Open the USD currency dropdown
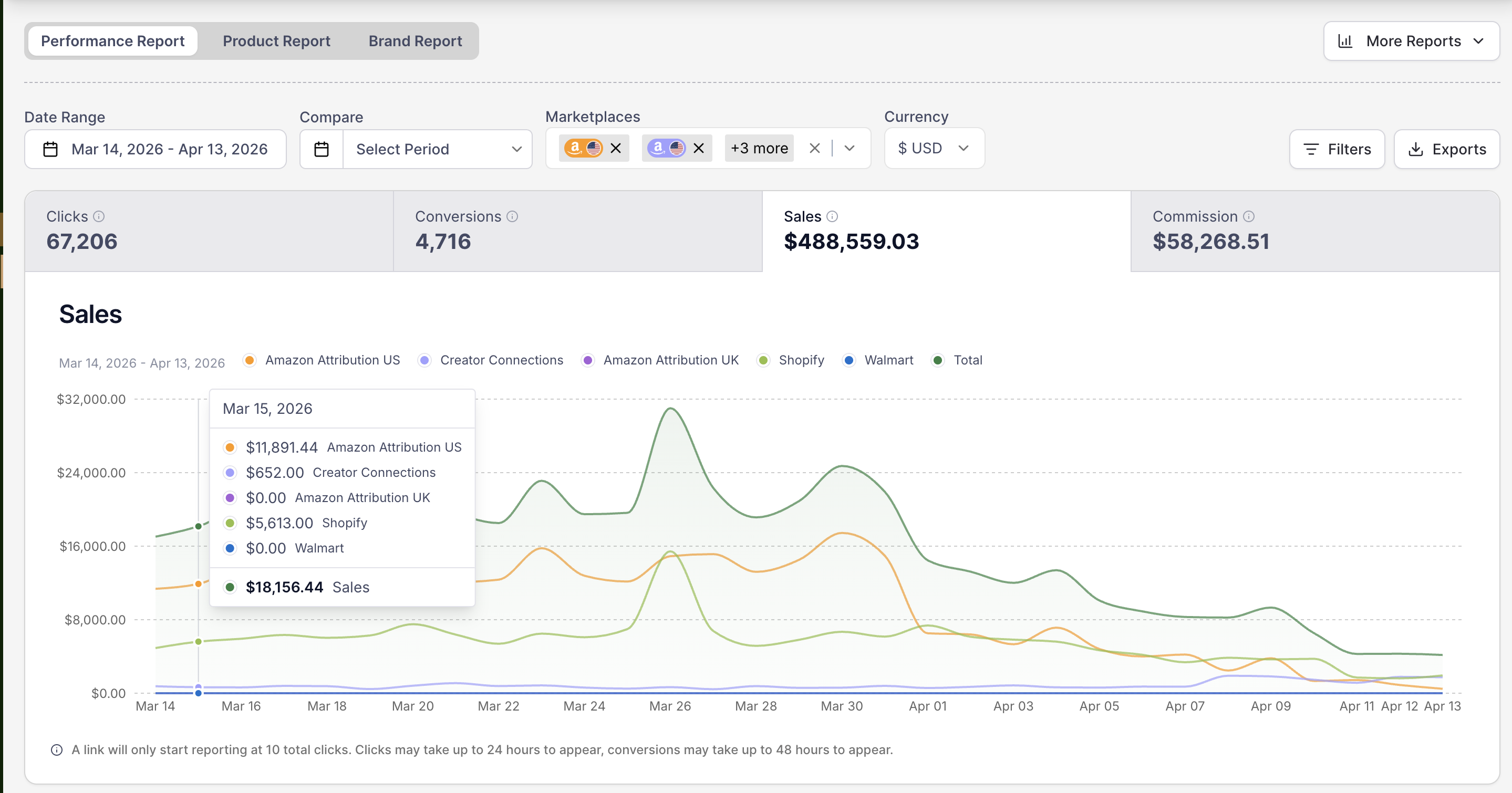 (933, 149)
